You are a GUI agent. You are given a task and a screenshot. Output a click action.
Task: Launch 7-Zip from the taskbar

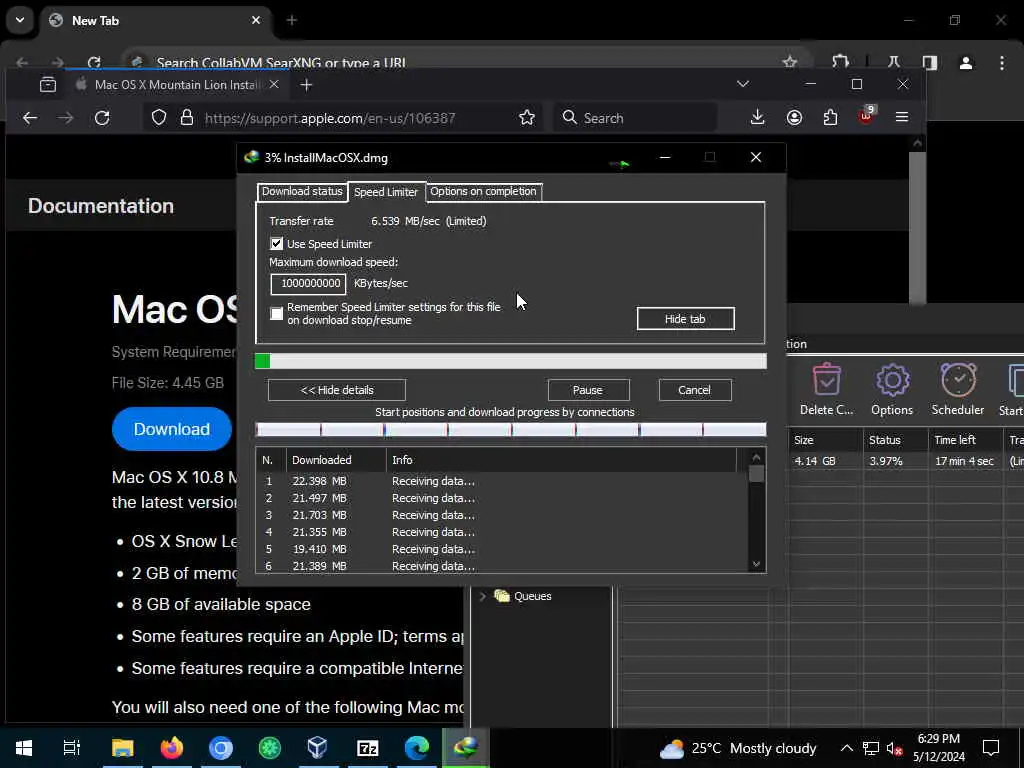(x=368, y=748)
